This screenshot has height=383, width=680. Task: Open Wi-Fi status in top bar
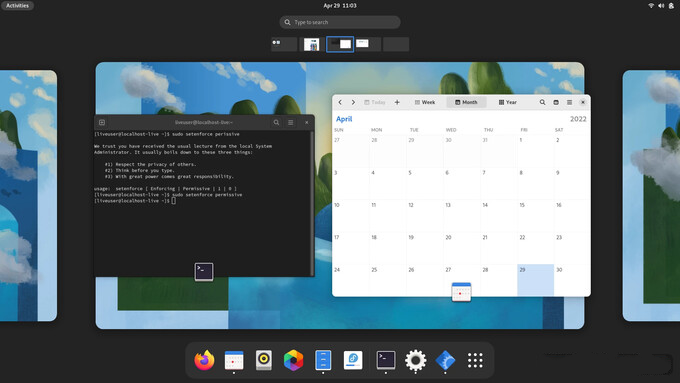tap(651, 6)
